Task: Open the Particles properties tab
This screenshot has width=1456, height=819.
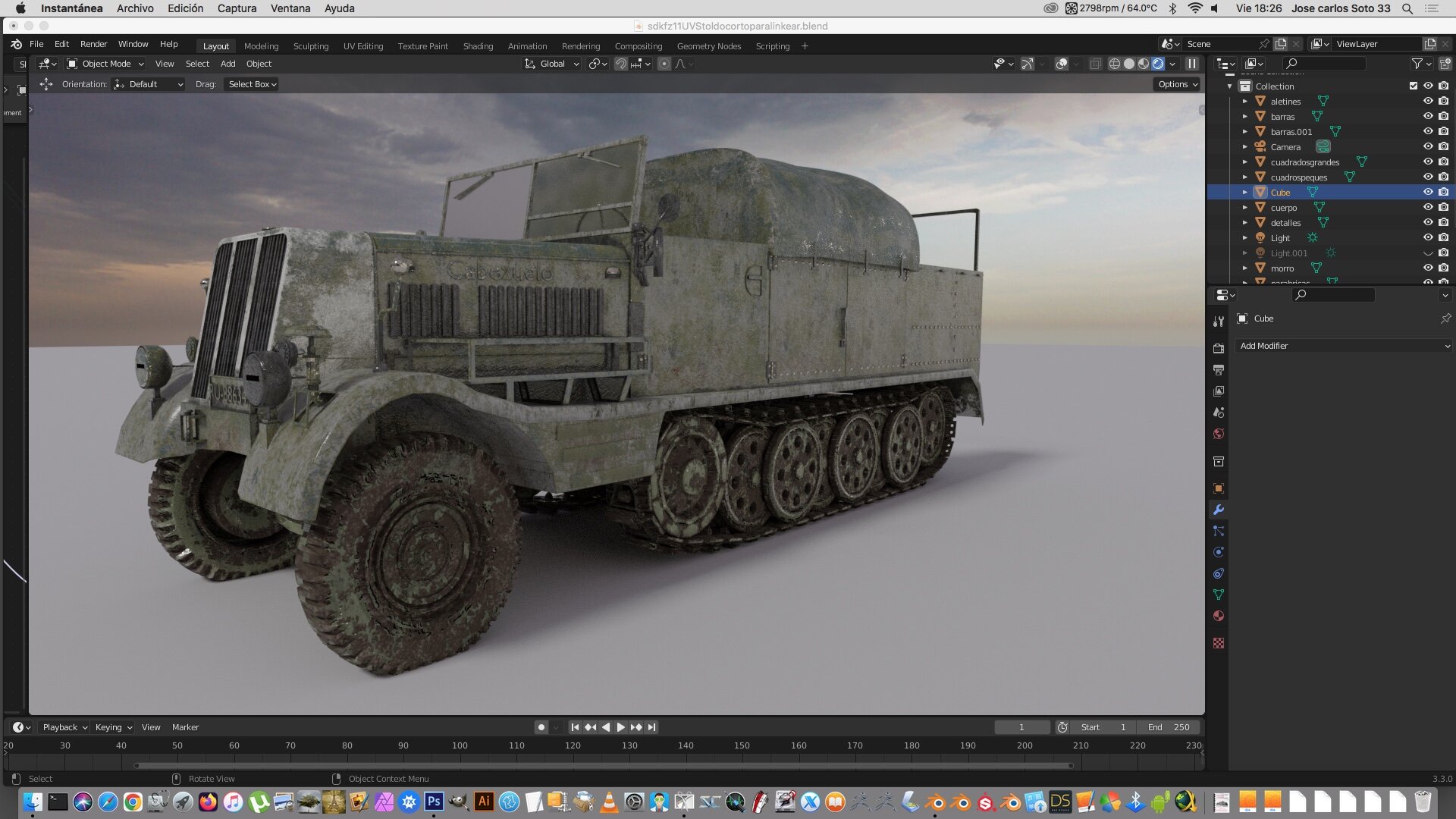Action: coord(1219,531)
